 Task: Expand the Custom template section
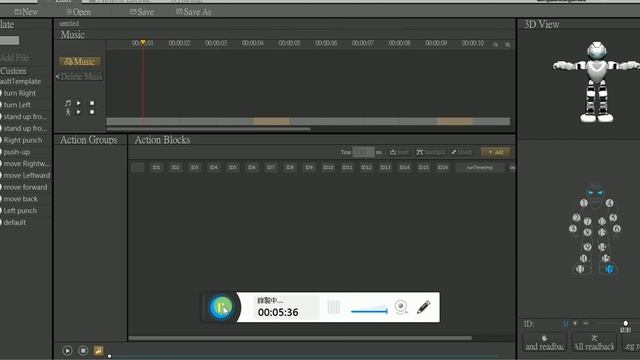[13, 71]
